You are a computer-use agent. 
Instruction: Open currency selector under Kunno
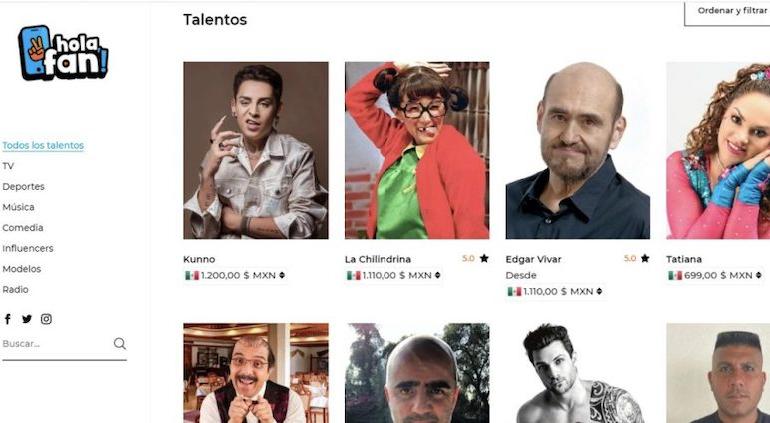(x=282, y=276)
